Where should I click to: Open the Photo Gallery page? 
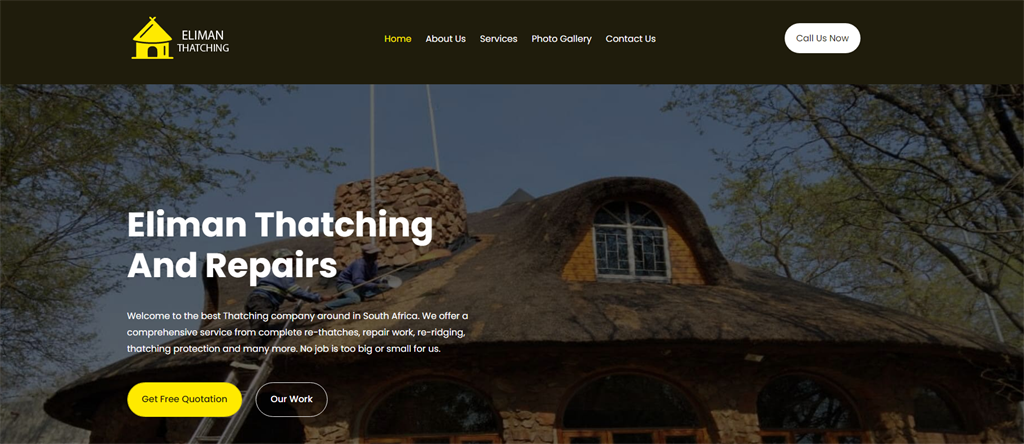pyautogui.click(x=562, y=39)
